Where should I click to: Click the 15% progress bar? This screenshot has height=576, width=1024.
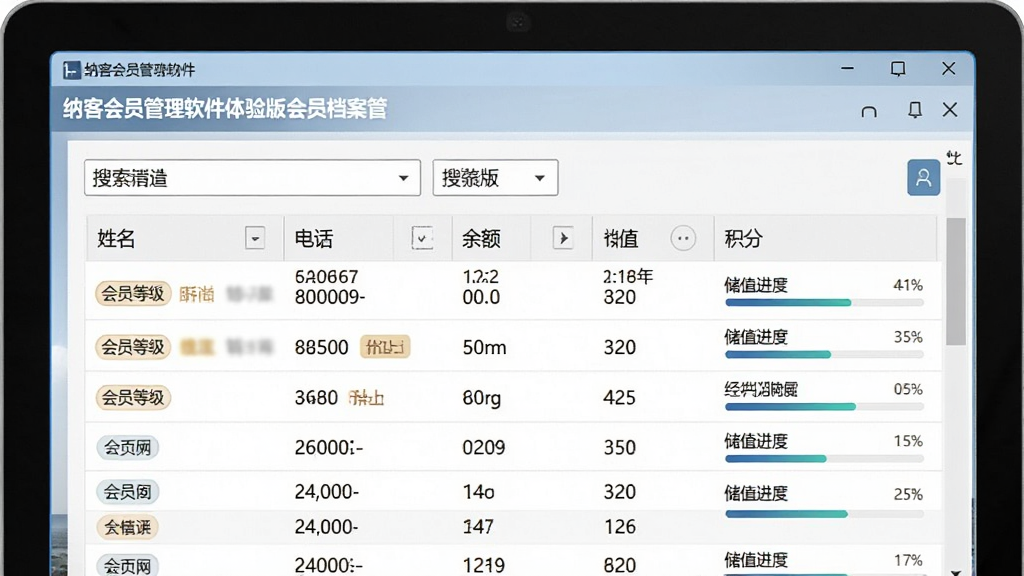tap(824, 459)
